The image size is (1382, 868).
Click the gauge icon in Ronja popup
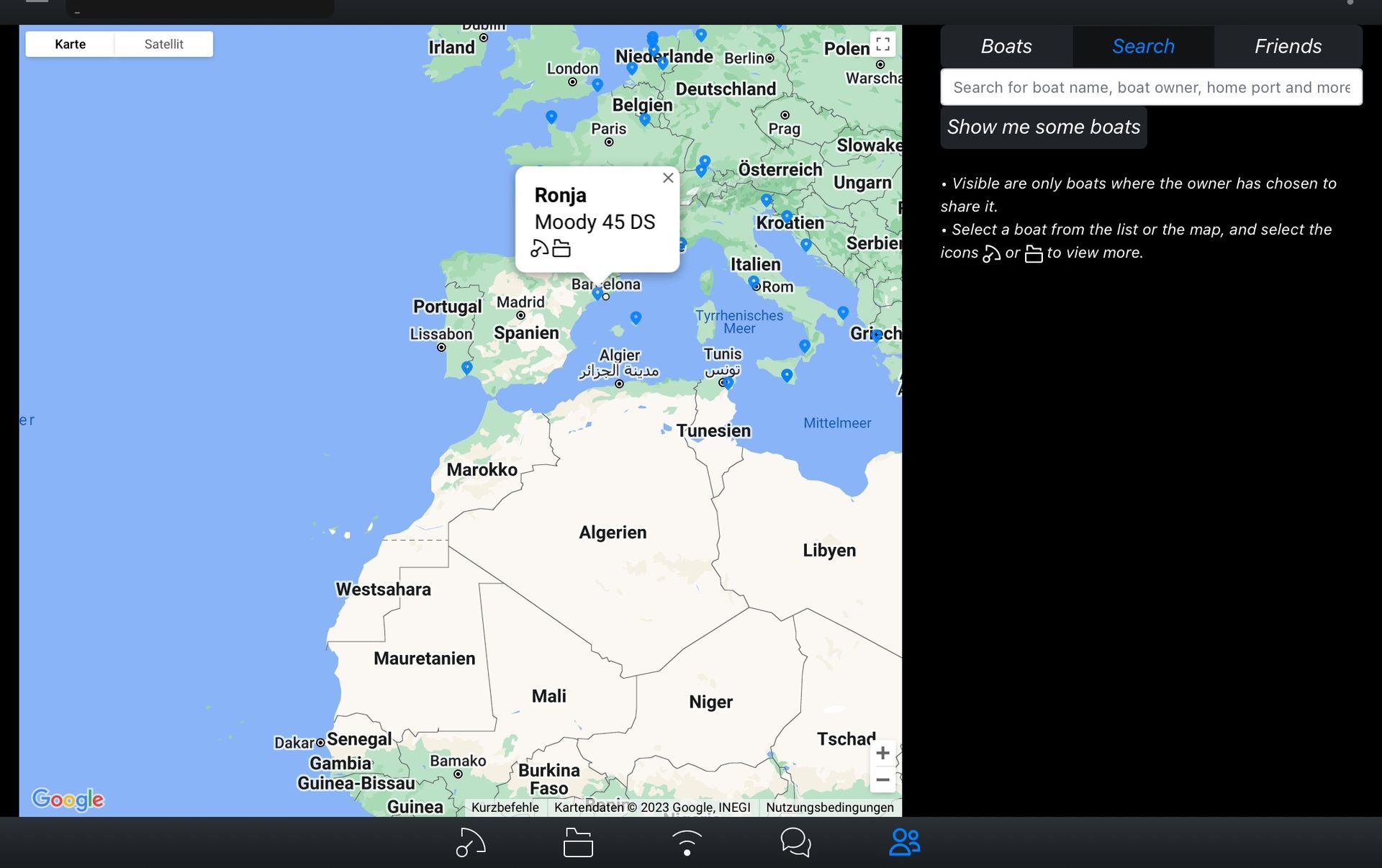click(540, 248)
